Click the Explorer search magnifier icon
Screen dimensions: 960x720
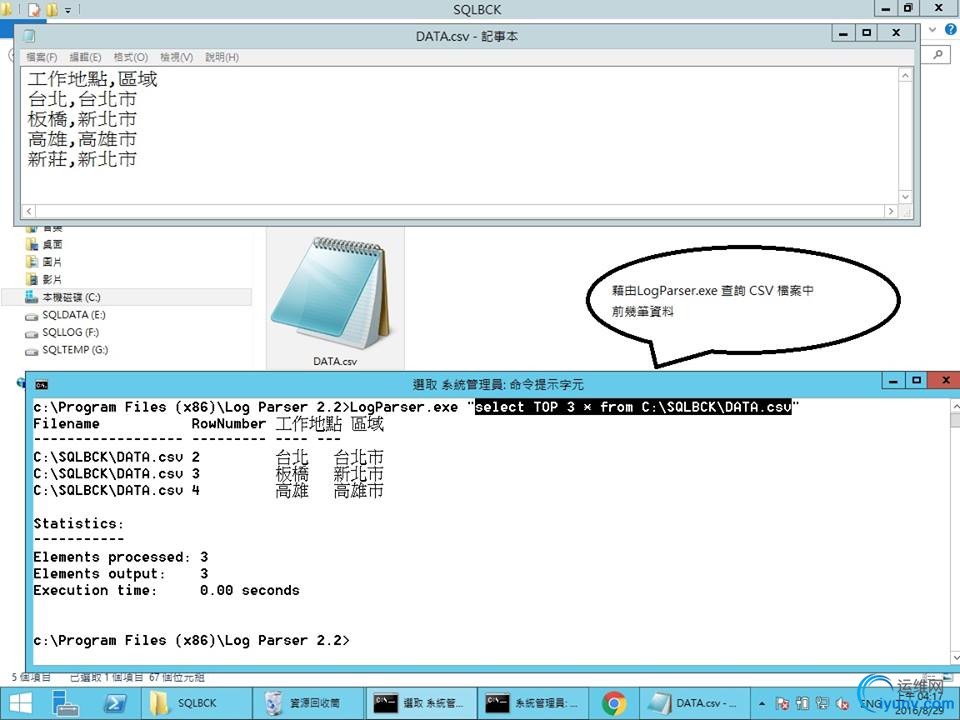tap(937, 54)
